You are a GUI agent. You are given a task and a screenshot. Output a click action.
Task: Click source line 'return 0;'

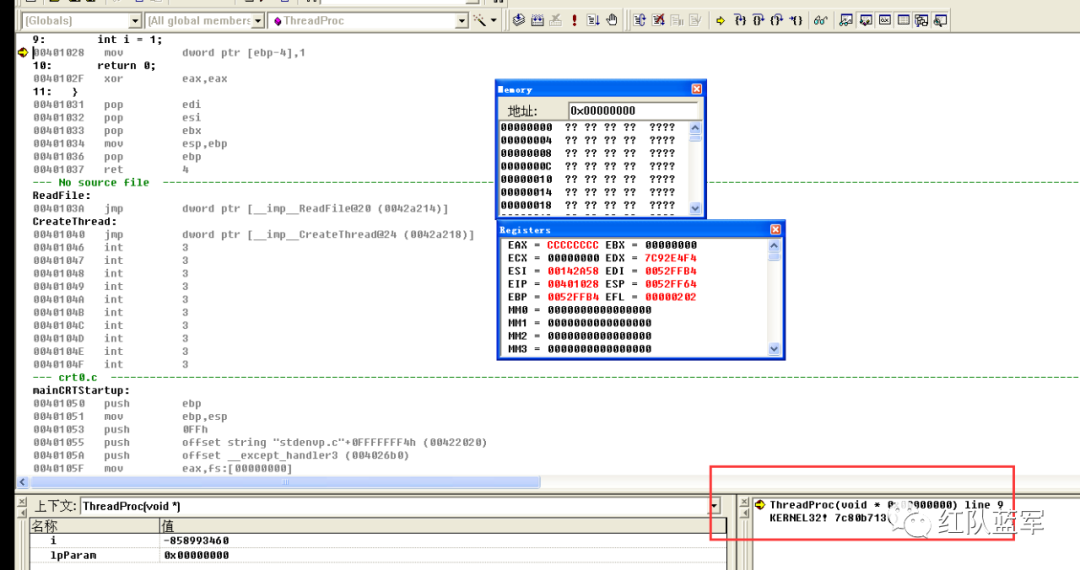(126, 65)
